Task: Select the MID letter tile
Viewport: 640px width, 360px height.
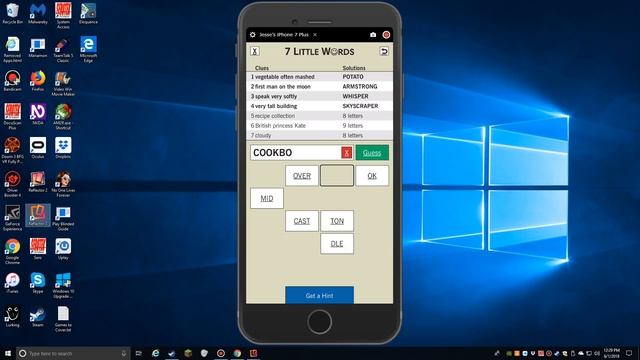Action: (x=267, y=198)
